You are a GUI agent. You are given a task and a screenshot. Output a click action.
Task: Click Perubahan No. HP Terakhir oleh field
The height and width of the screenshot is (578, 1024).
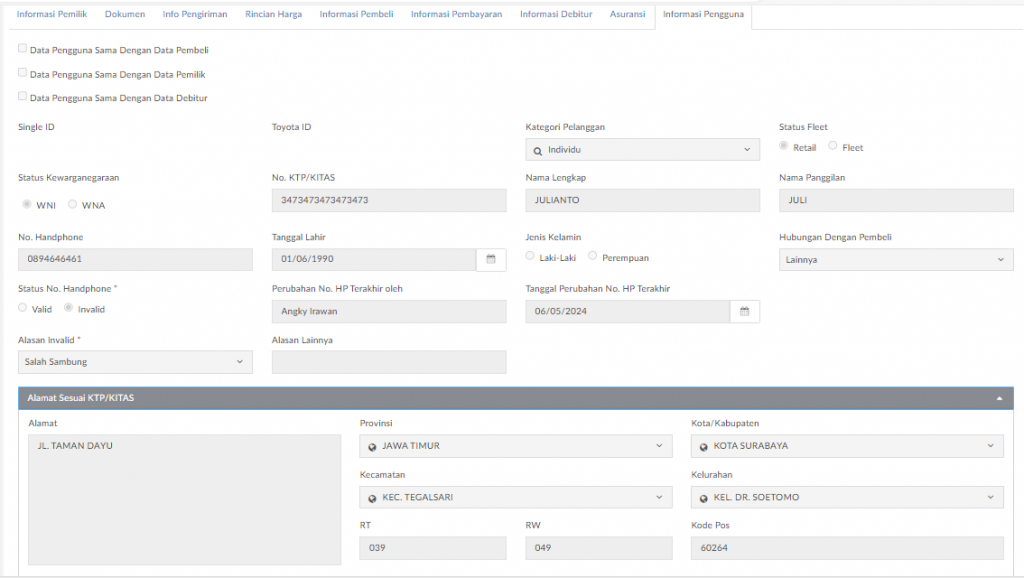pyautogui.click(x=389, y=312)
